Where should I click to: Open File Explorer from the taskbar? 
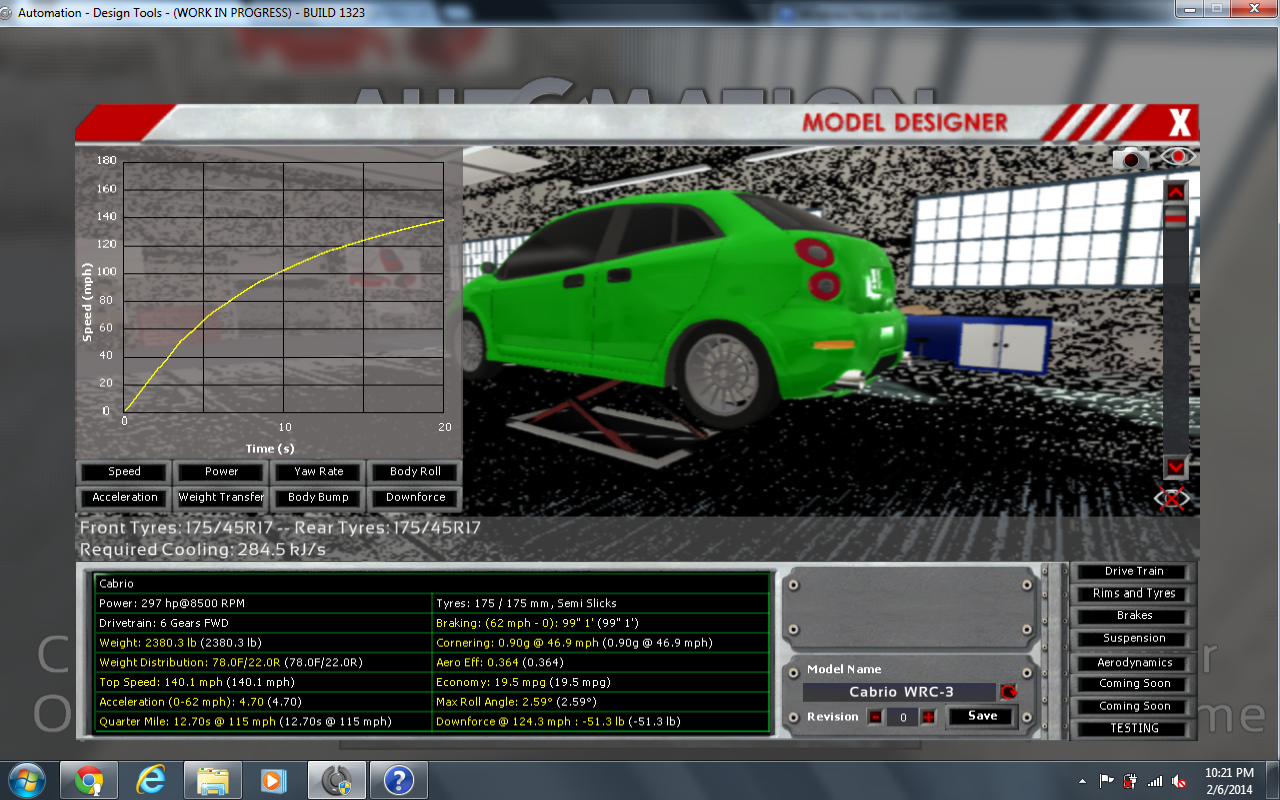(x=213, y=780)
